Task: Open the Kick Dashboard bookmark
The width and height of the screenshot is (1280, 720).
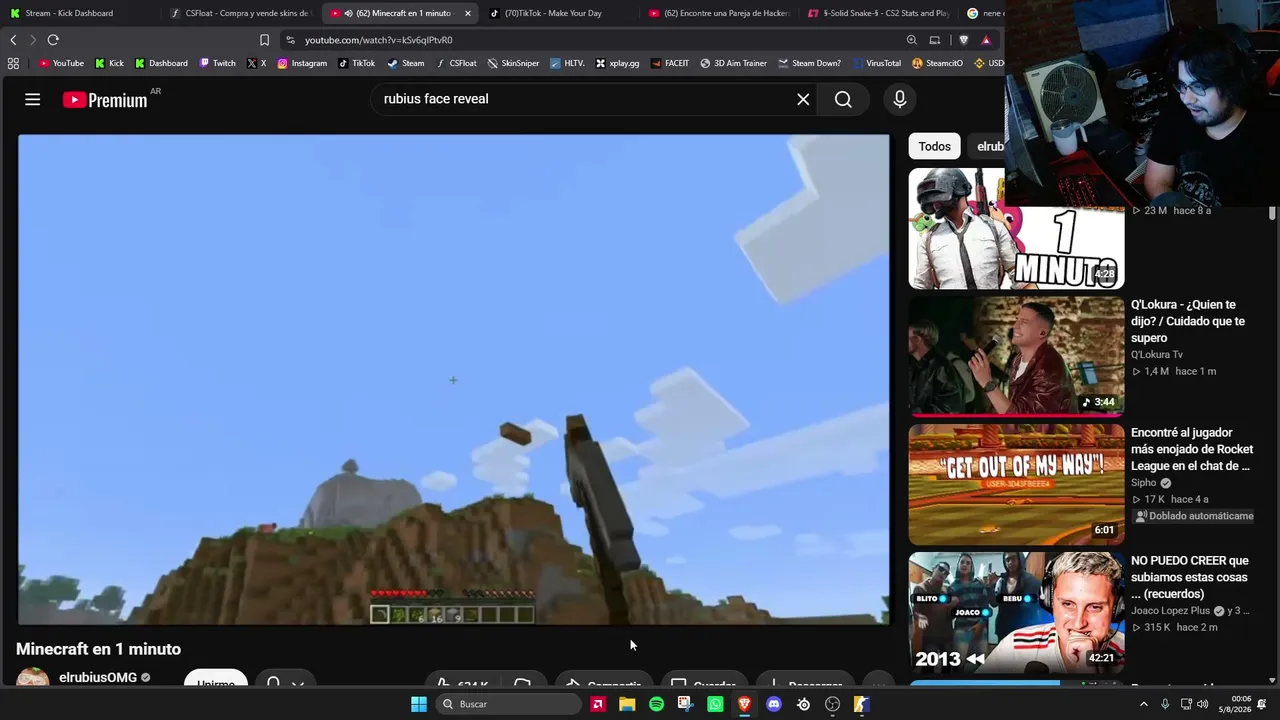Action: (160, 63)
